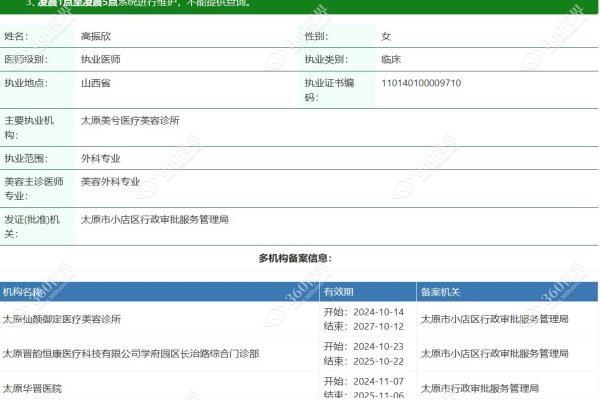The width and height of the screenshot is (600, 400).
Task: Select start date 2024-11-07
Action: point(378,382)
